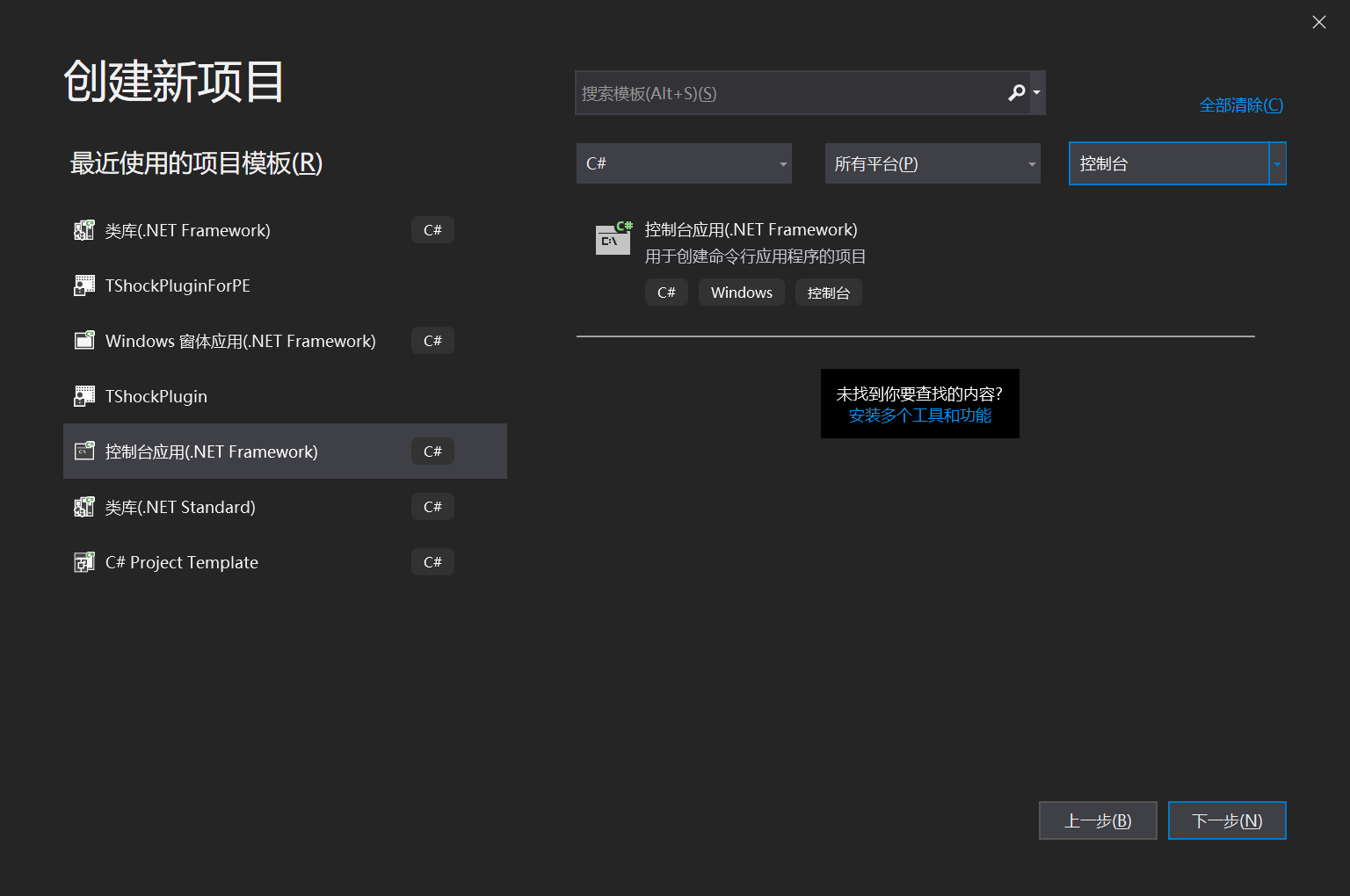Click the TShockPlugin template icon
1350x896 pixels.
tap(84, 396)
